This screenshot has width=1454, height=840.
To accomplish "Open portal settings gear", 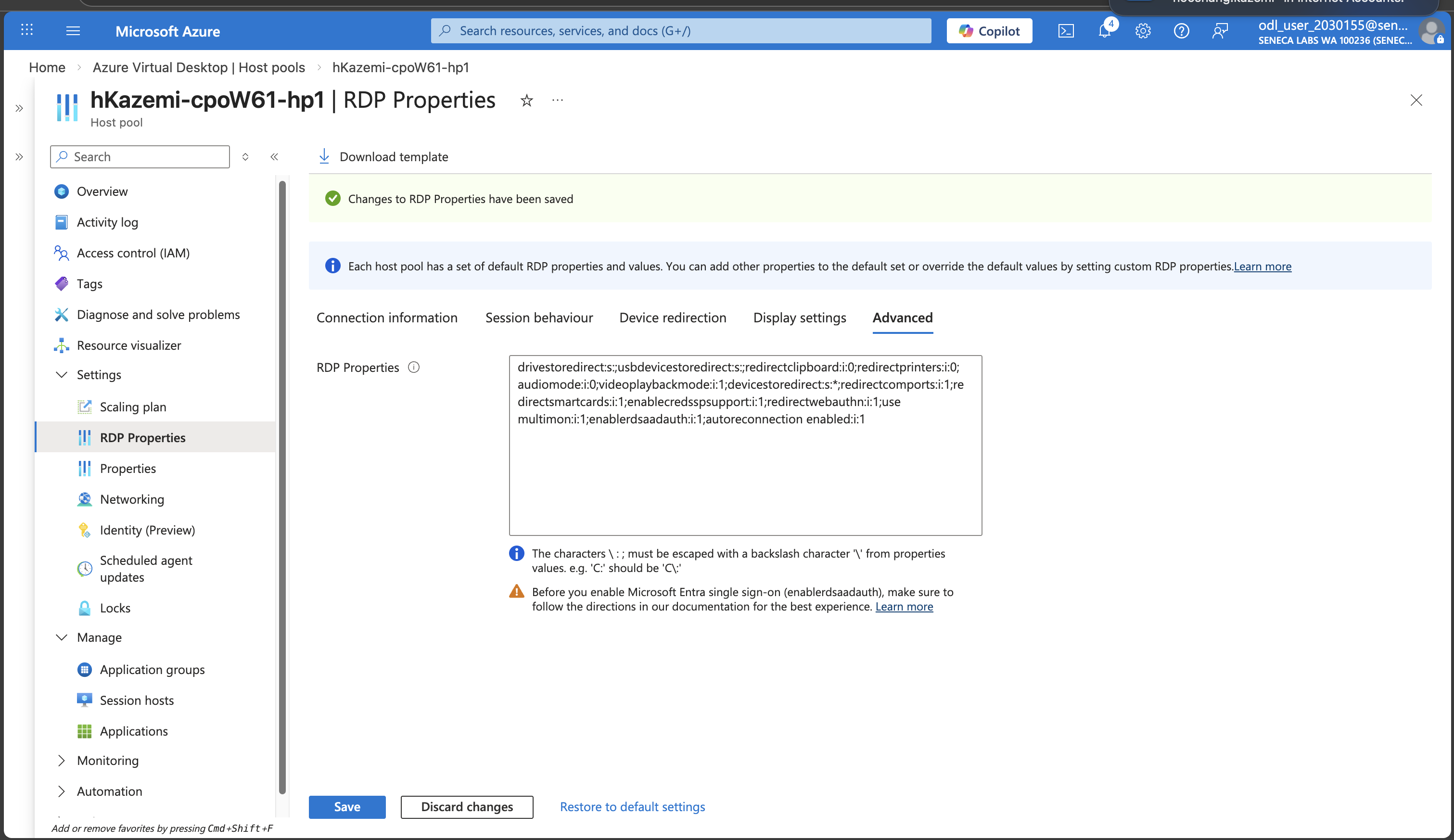I will [x=1143, y=31].
